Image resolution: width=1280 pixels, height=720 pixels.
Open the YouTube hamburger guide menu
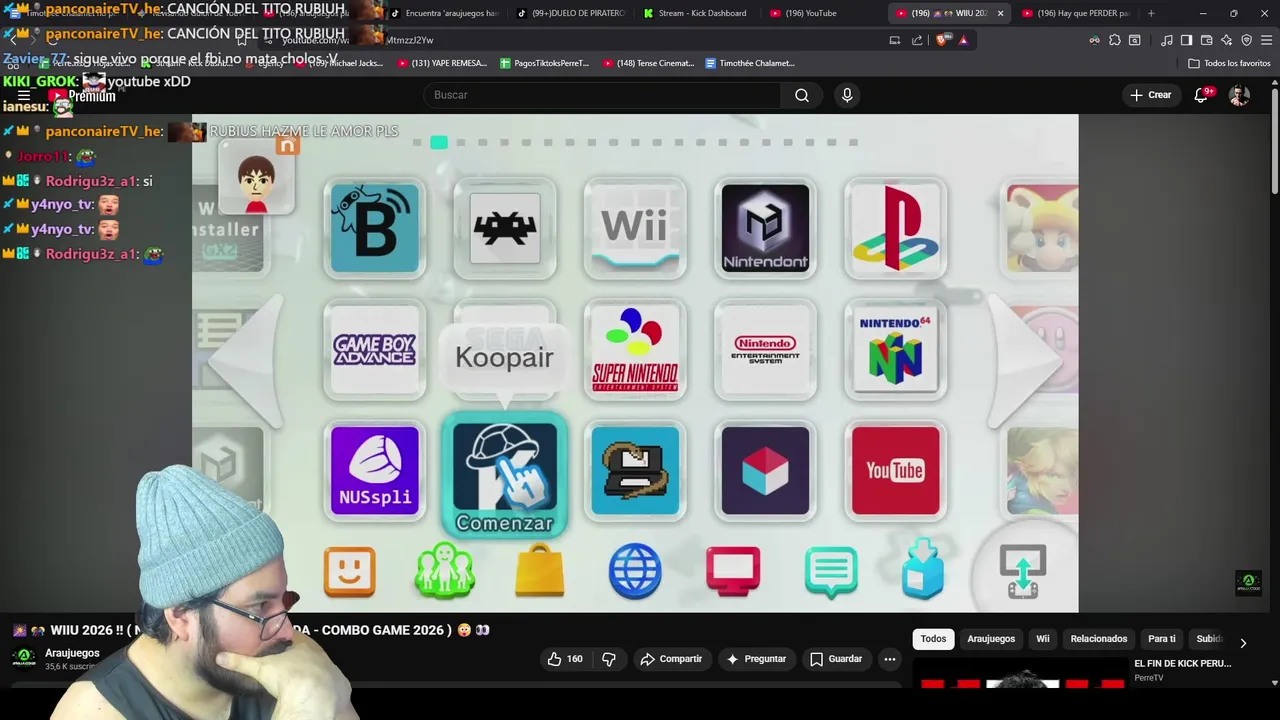tap(23, 96)
